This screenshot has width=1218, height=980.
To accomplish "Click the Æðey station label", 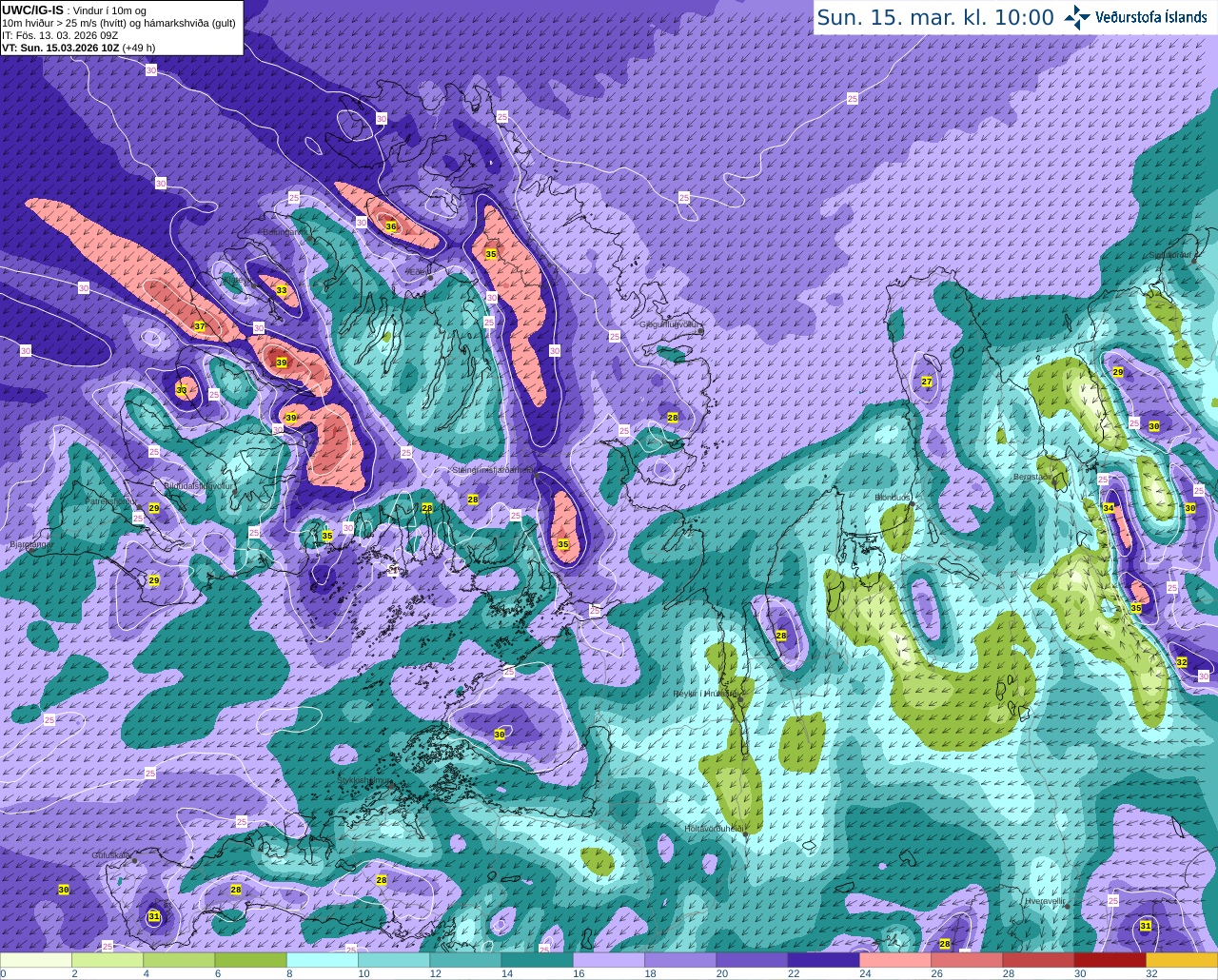I will tap(416, 271).
